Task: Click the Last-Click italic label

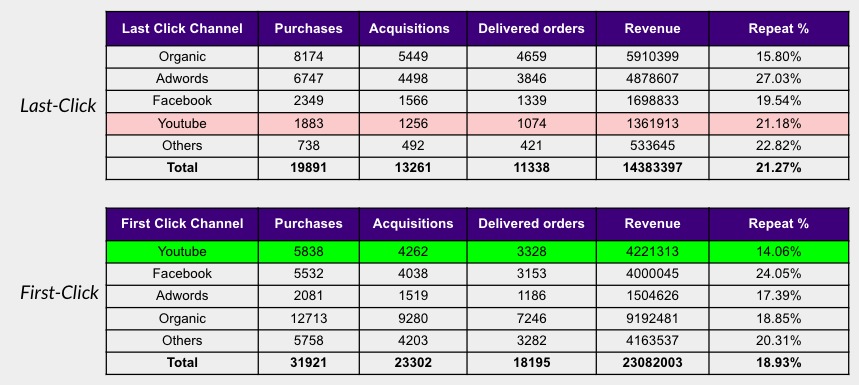Action: coord(58,105)
